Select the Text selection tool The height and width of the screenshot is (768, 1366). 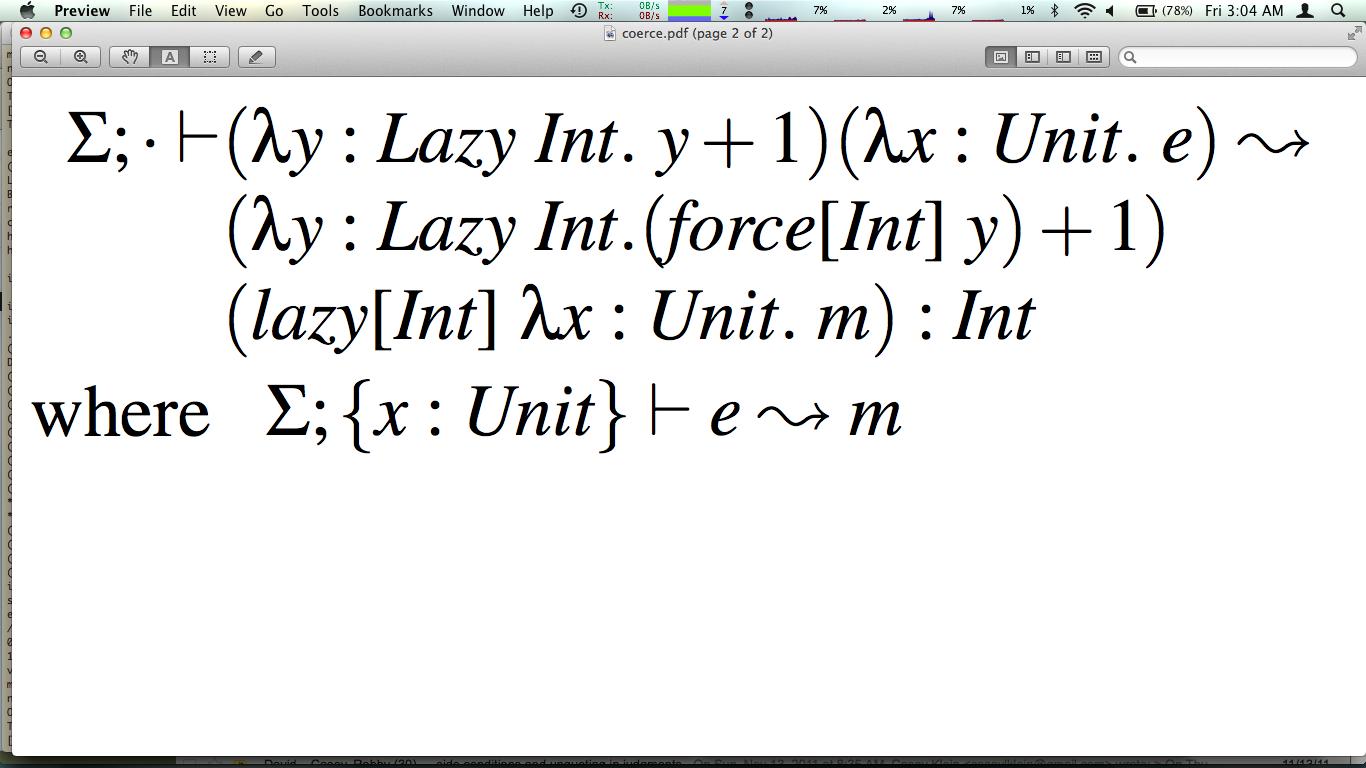pos(170,57)
